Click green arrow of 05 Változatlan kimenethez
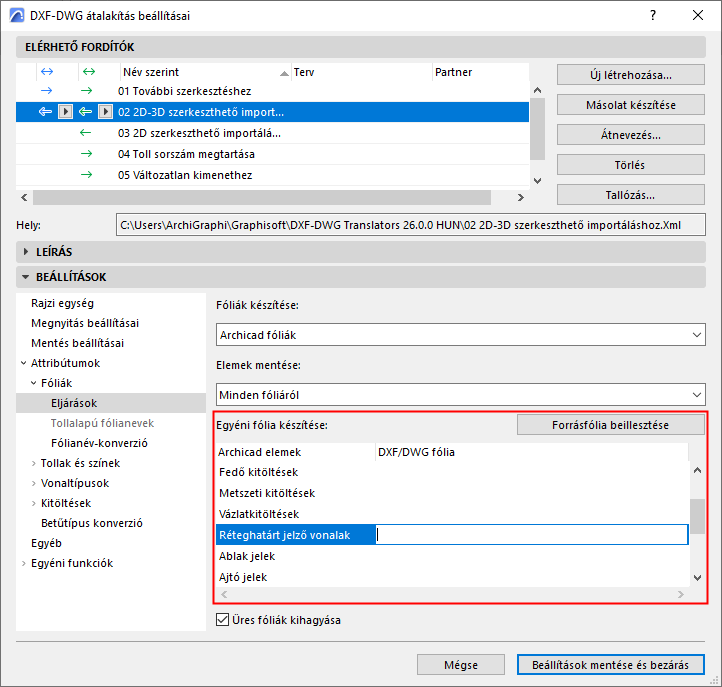 click(x=86, y=175)
